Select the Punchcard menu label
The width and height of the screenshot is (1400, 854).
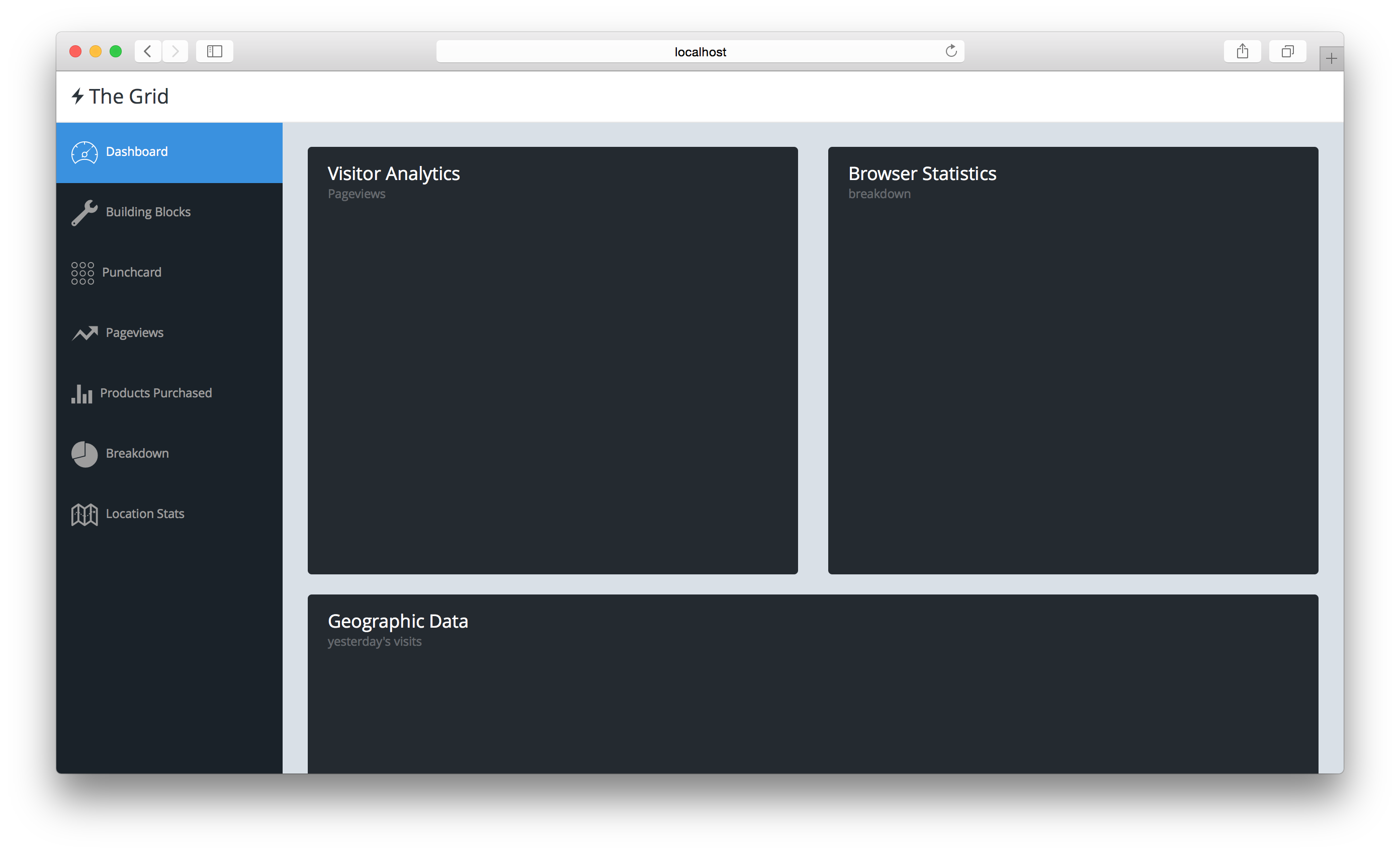point(131,272)
